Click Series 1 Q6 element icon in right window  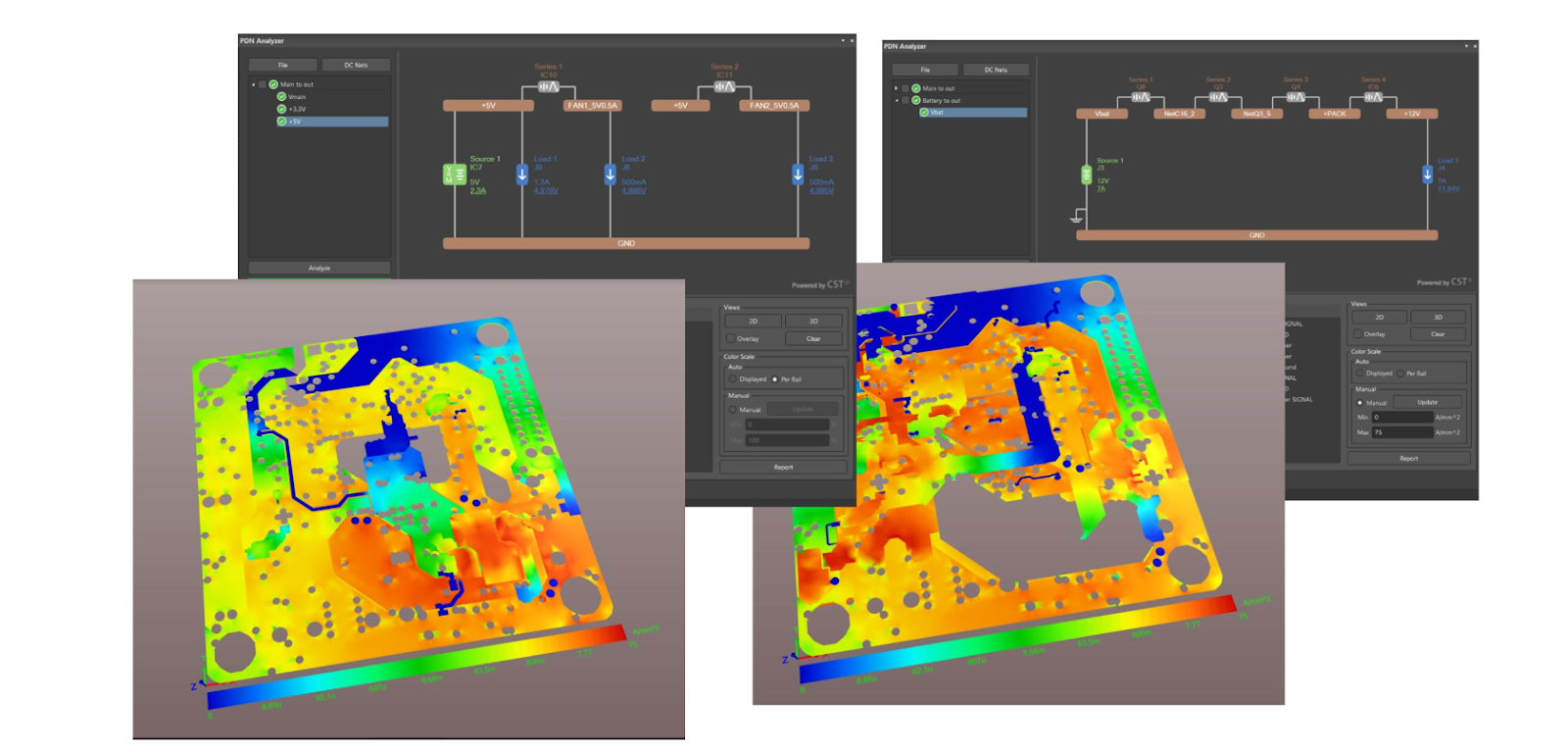(x=1141, y=97)
